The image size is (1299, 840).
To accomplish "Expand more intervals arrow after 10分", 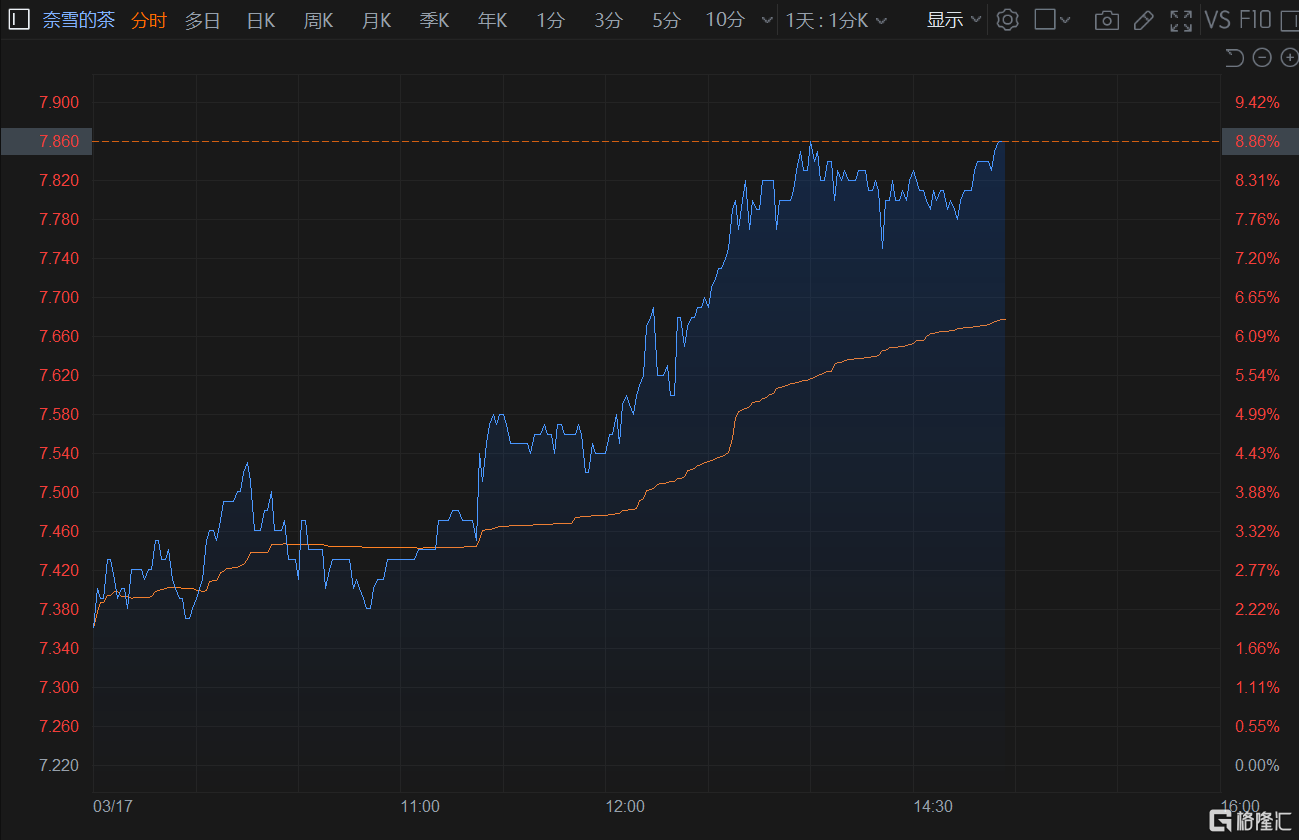I will [x=767, y=20].
